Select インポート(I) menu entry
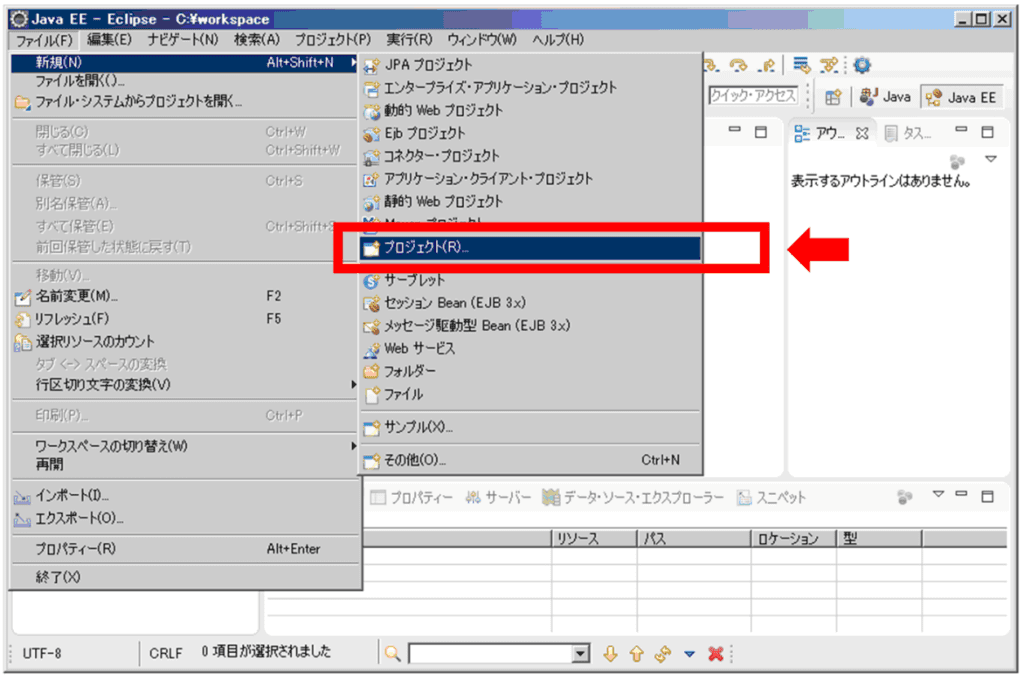Screen dimensions: 1024x680 185,496
